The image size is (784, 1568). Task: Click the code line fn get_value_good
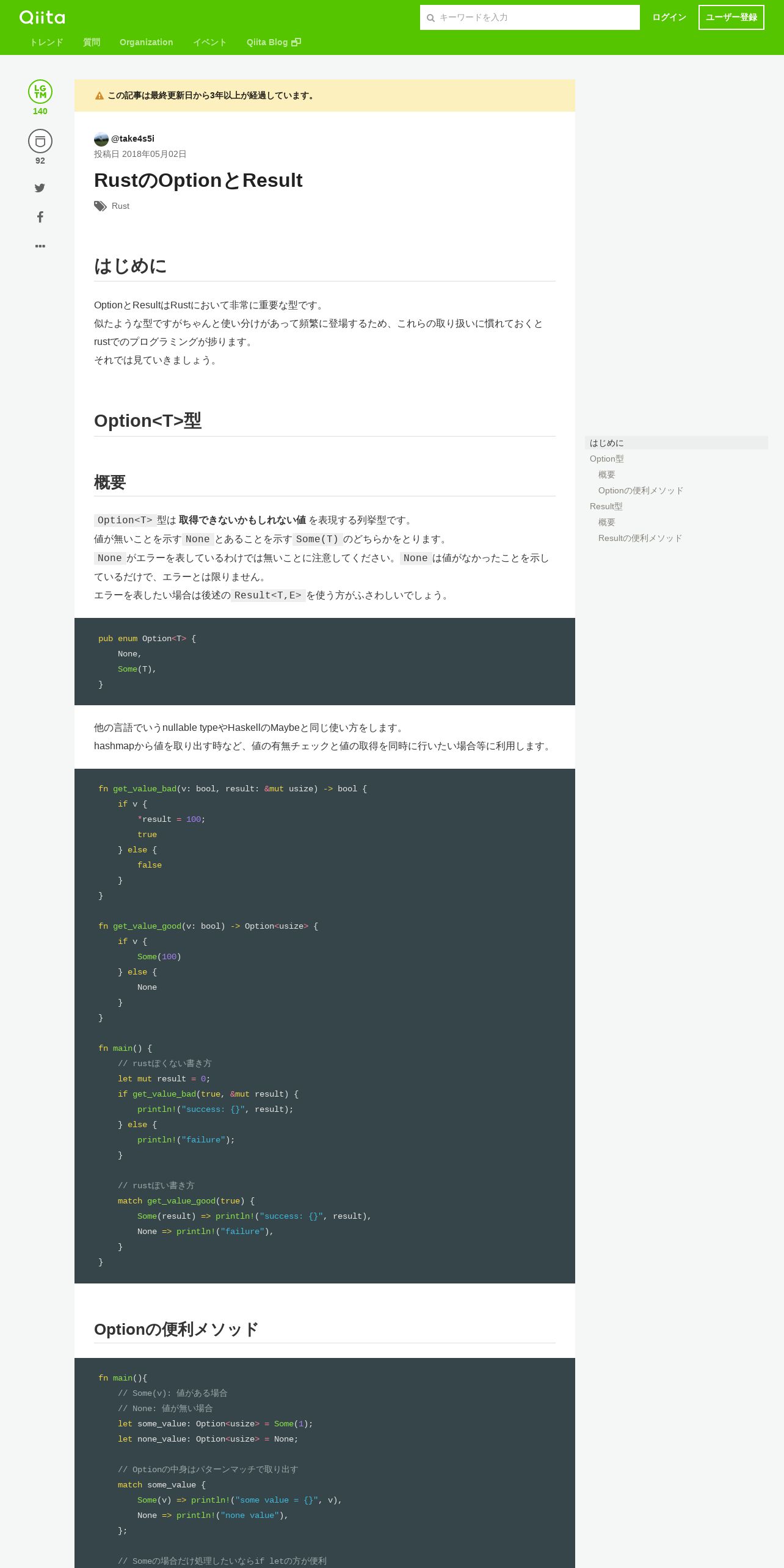pos(208,926)
